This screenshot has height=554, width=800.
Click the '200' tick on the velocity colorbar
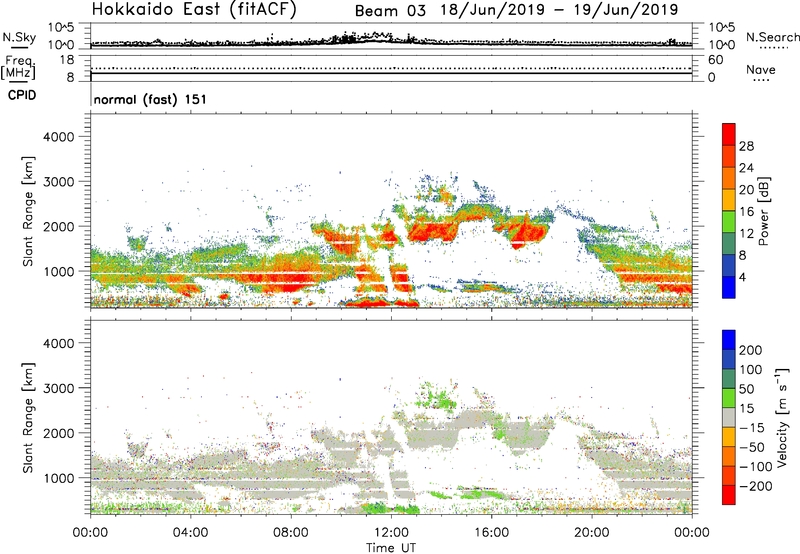pyautogui.click(x=751, y=350)
